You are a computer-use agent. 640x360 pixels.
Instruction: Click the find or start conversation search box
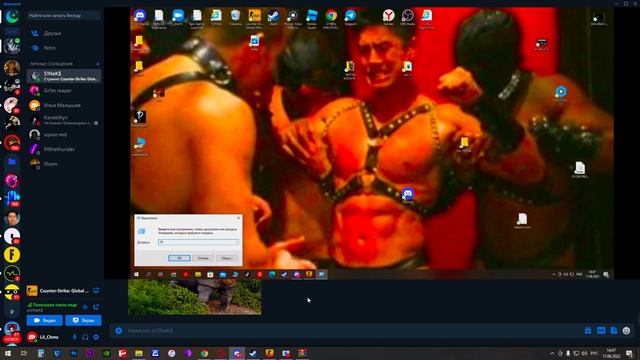63,16
